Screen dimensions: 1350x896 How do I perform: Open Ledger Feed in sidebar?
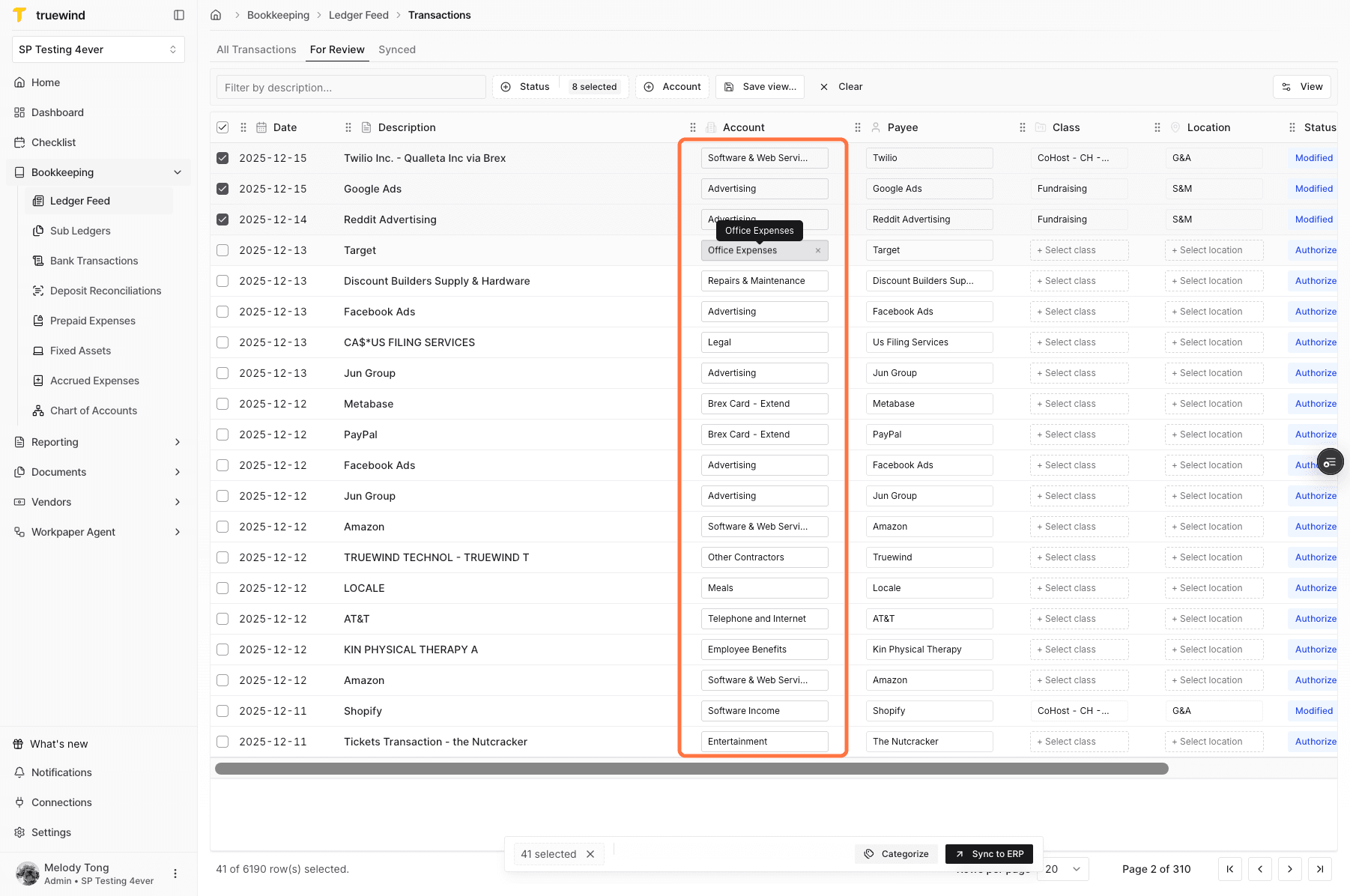[x=99, y=201]
